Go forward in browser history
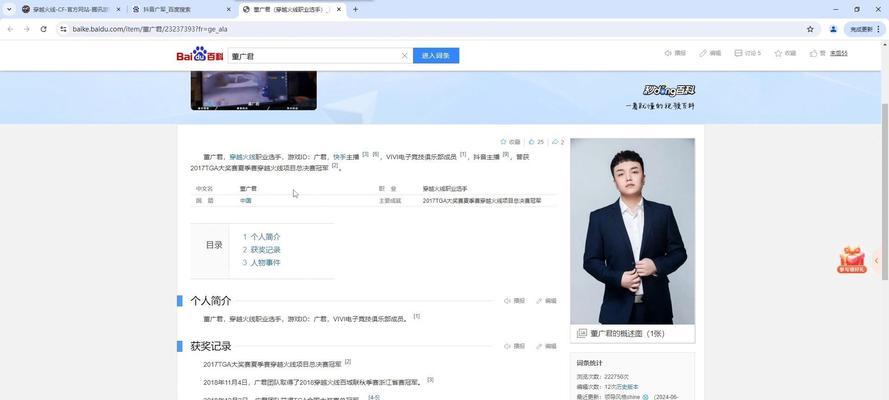The width and height of the screenshot is (889, 400). pos(27,29)
